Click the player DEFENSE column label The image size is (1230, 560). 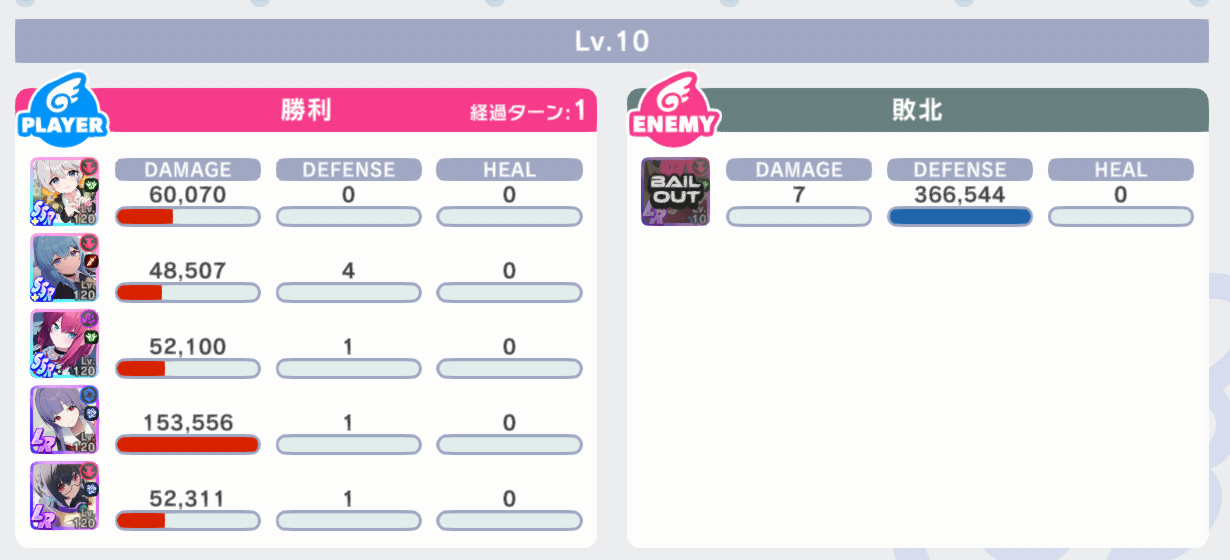tap(349, 169)
